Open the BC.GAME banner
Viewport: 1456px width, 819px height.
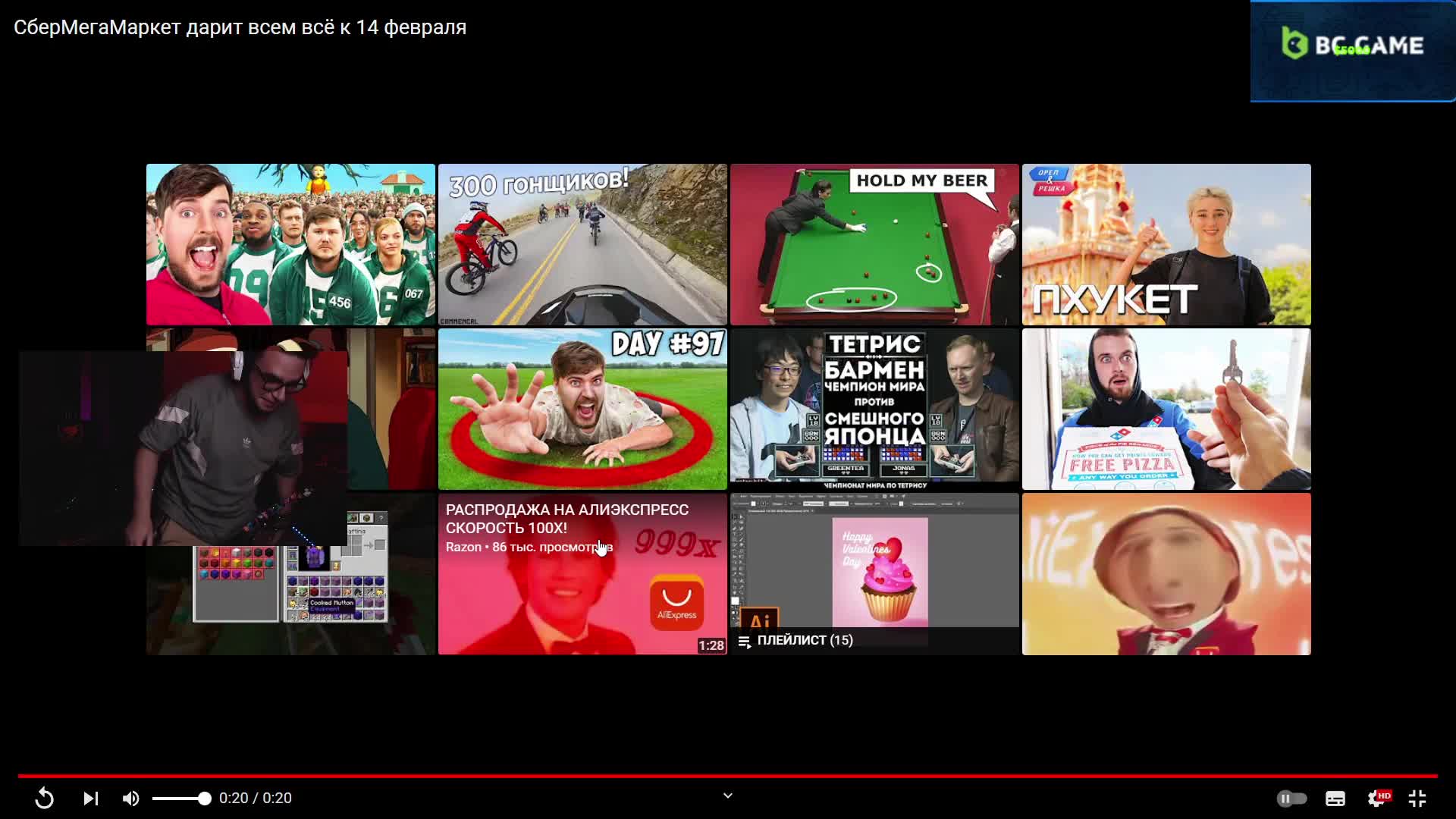pyautogui.click(x=1353, y=51)
